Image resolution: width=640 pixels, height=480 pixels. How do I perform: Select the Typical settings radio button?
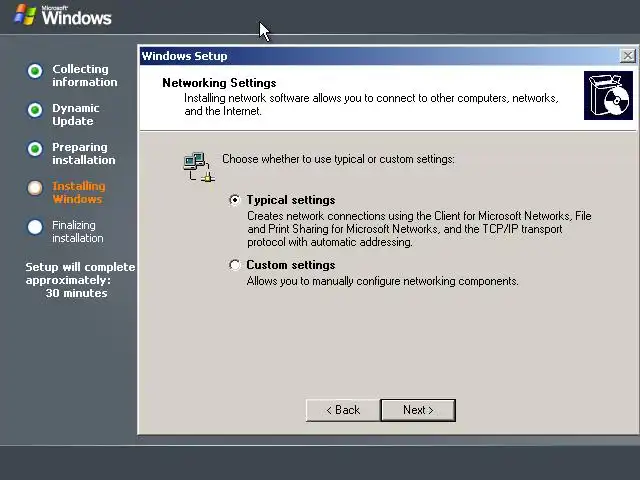(235, 200)
